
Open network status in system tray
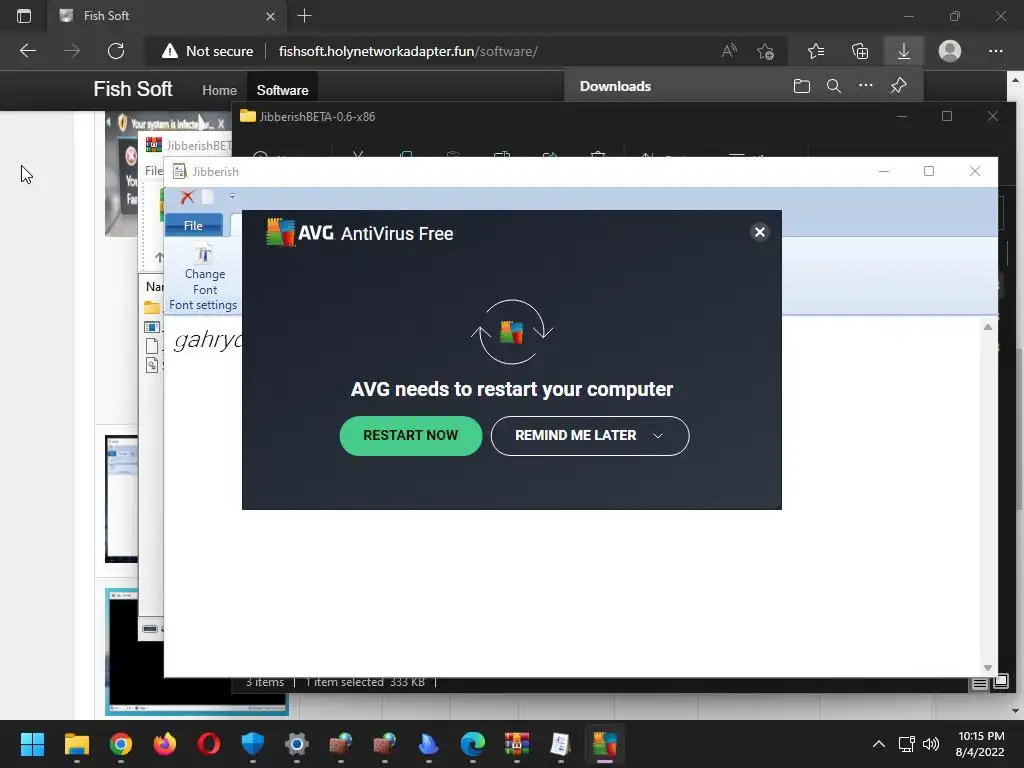pos(906,744)
